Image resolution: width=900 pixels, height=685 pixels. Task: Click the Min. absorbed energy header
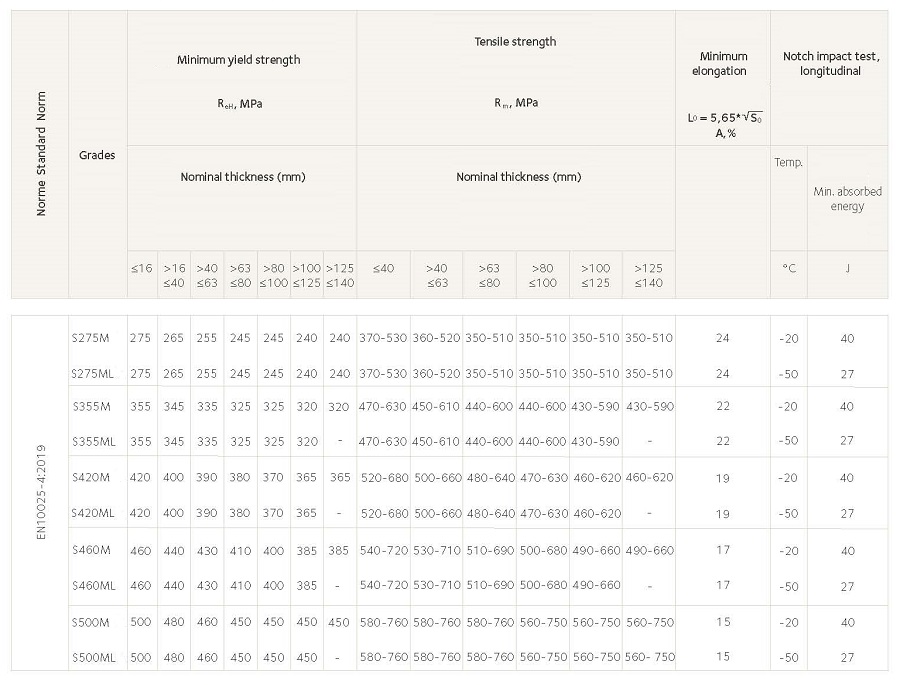[x=847, y=199]
